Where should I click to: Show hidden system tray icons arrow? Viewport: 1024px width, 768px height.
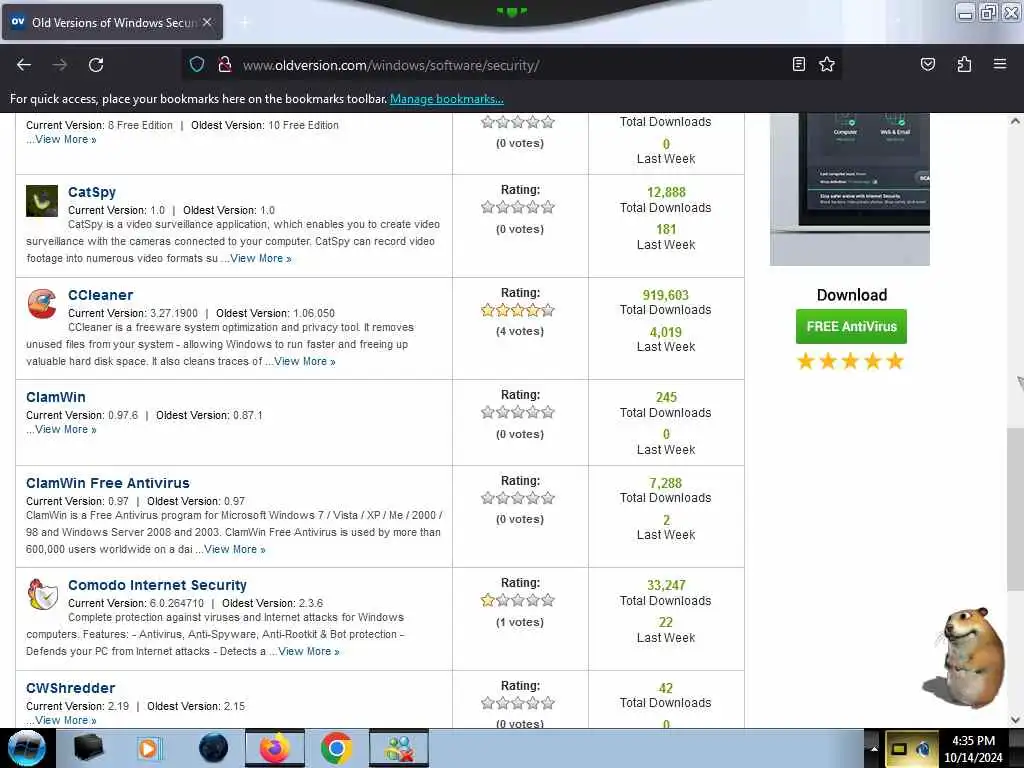point(874,748)
